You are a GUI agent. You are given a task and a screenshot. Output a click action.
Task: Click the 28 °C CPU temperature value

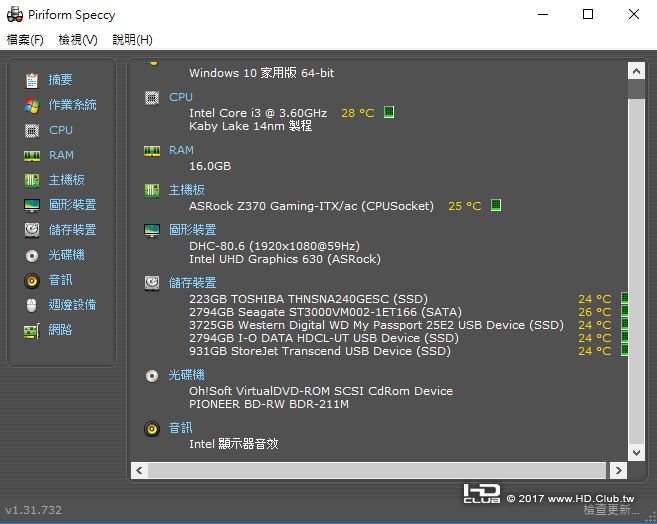(x=357, y=113)
